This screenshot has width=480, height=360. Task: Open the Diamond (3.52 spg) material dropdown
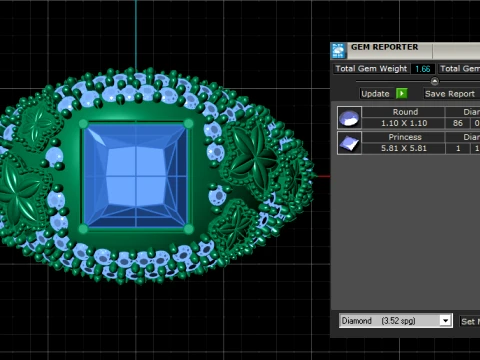(x=396, y=321)
